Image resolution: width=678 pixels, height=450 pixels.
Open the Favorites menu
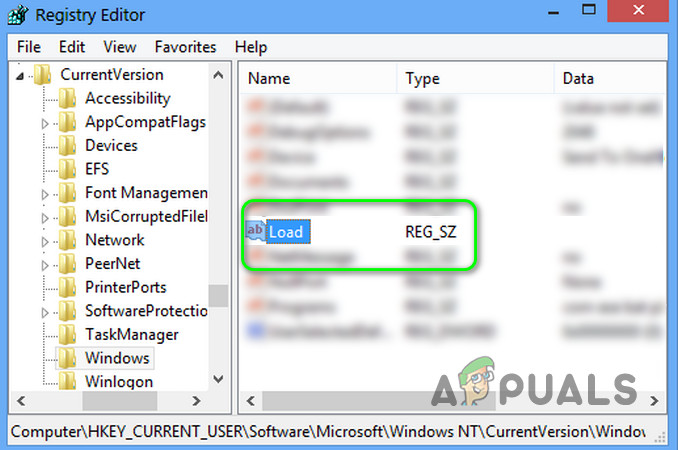tap(185, 47)
